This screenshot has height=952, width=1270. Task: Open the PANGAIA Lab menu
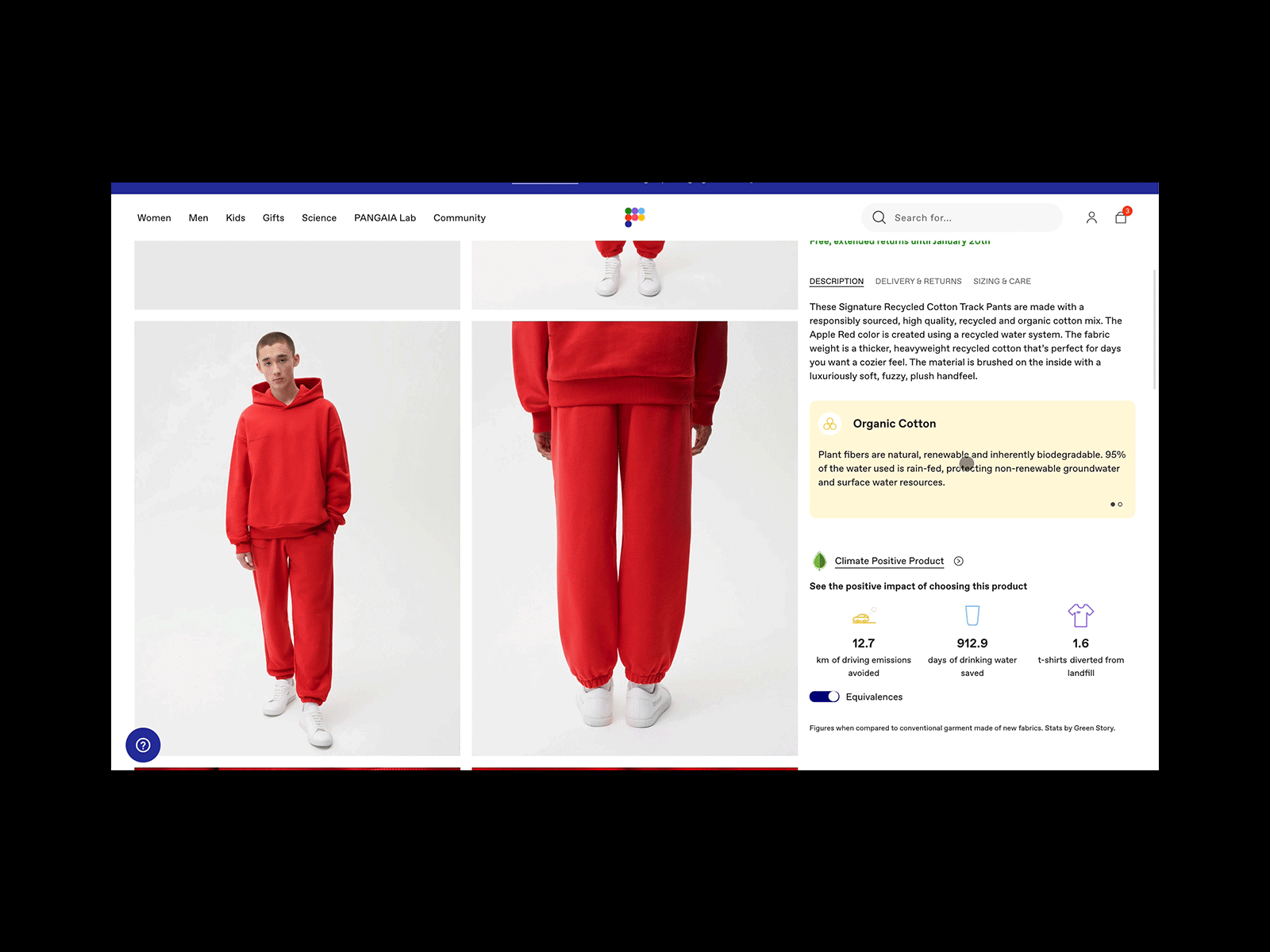click(x=385, y=218)
